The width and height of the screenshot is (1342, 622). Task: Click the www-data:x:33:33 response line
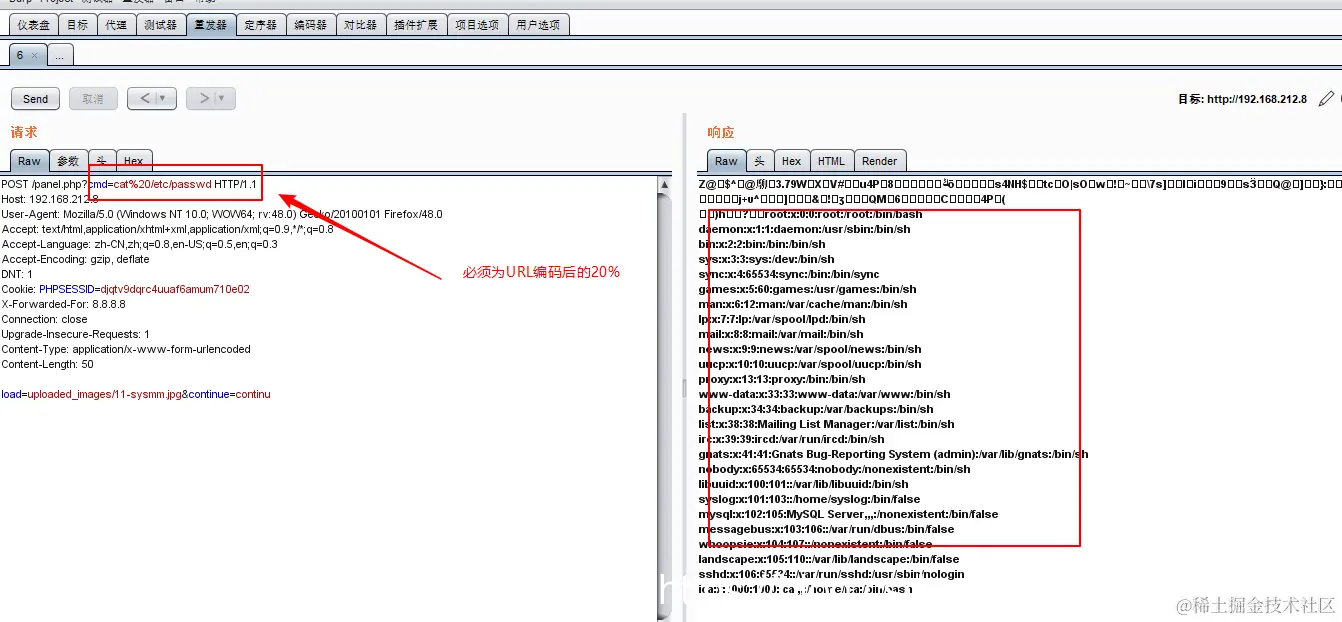coord(824,394)
